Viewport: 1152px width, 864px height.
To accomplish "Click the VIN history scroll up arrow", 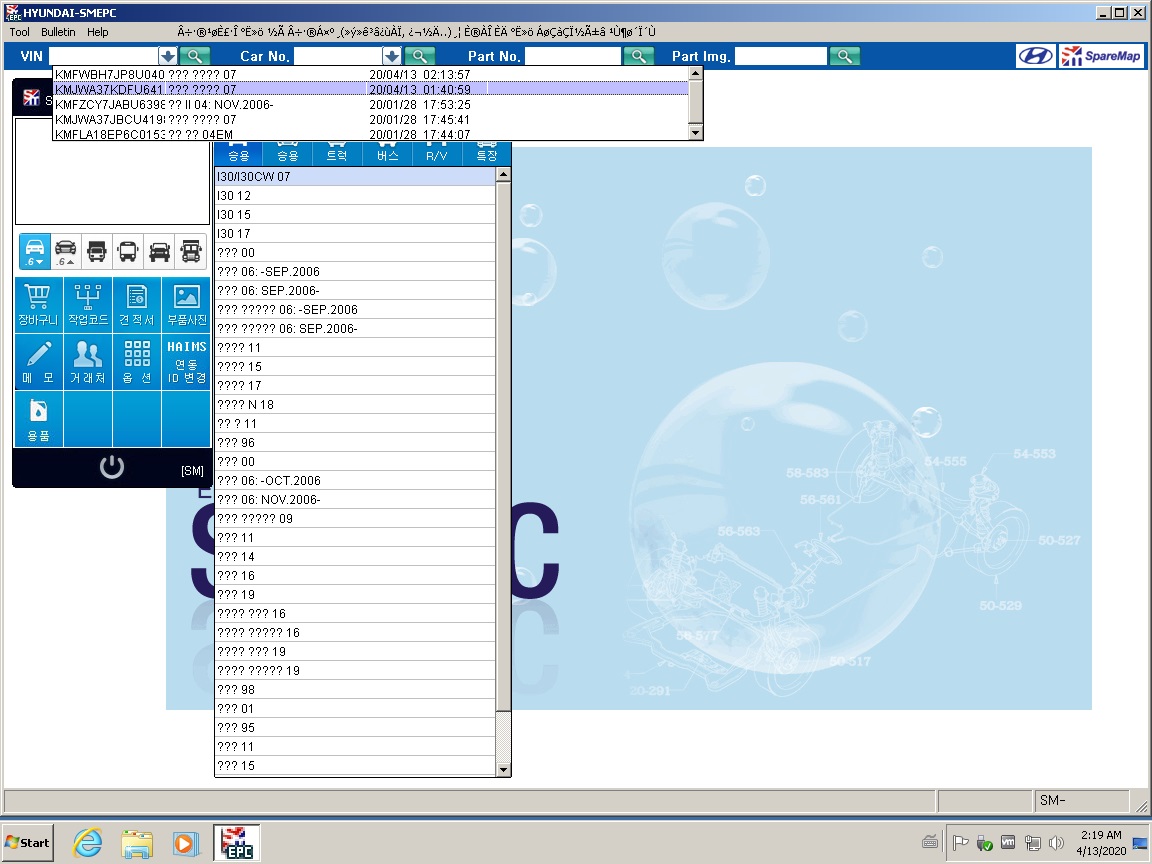I will pos(695,73).
